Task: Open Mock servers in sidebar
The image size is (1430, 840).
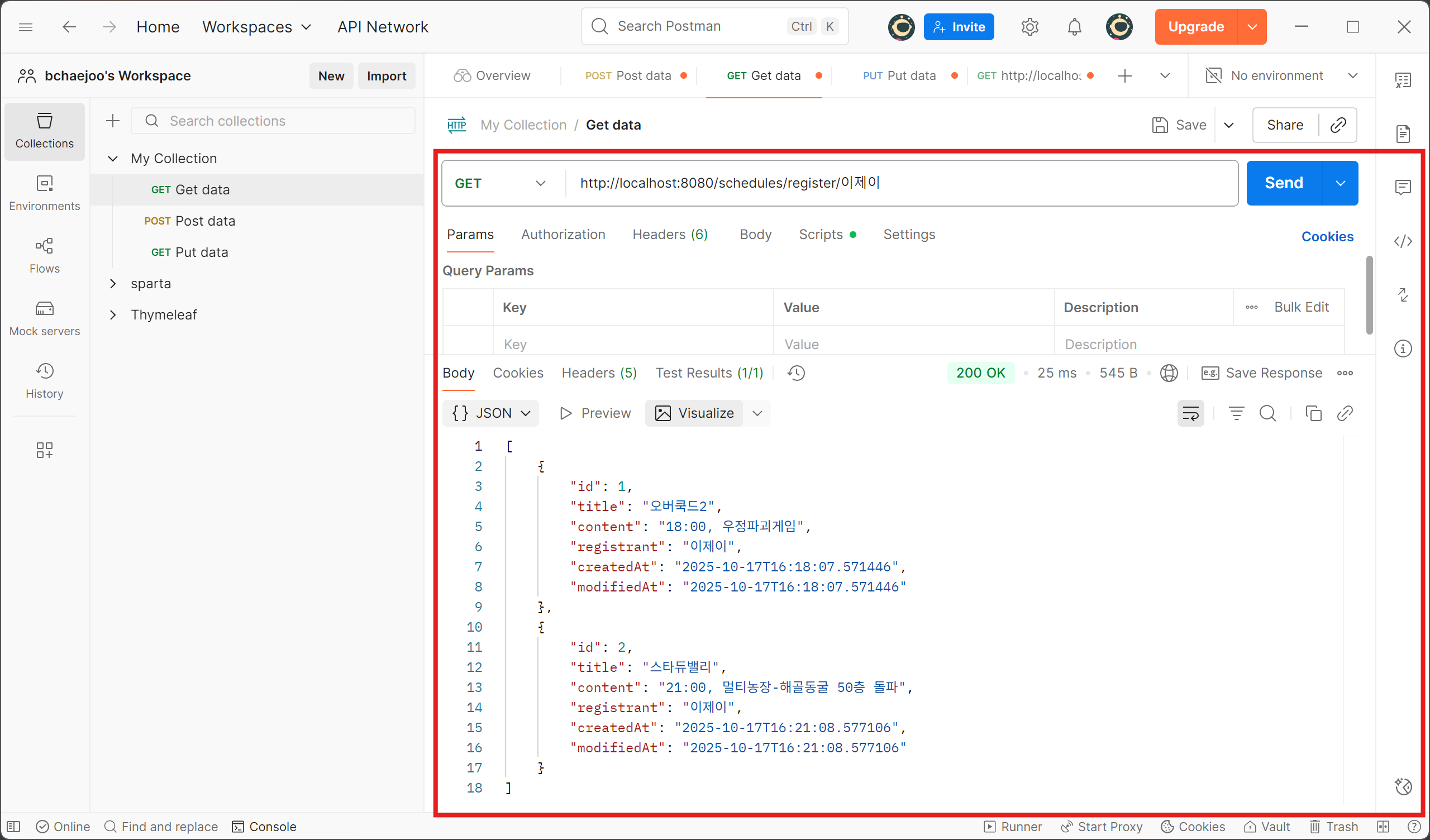Action: coord(44,318)
